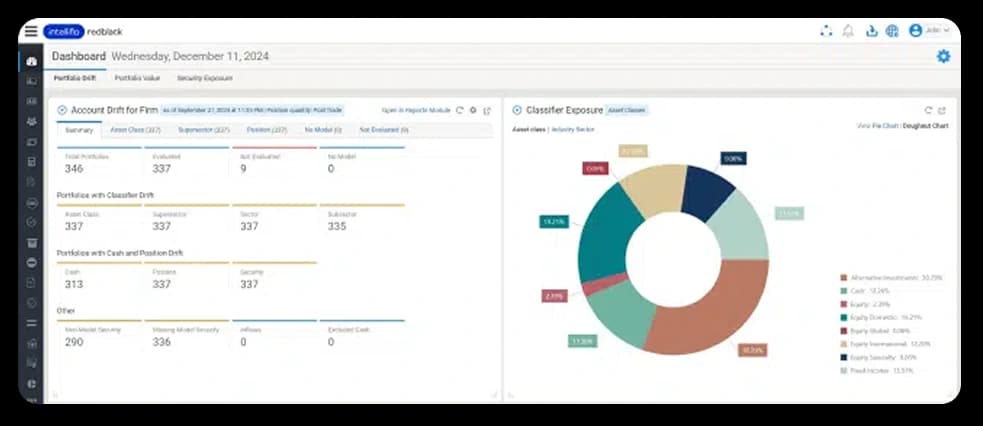Viewport: 983px width, 426px height.
Task: Click the Asset Classes badge beside Classifier Exposure
Action: tap(627, 110)
